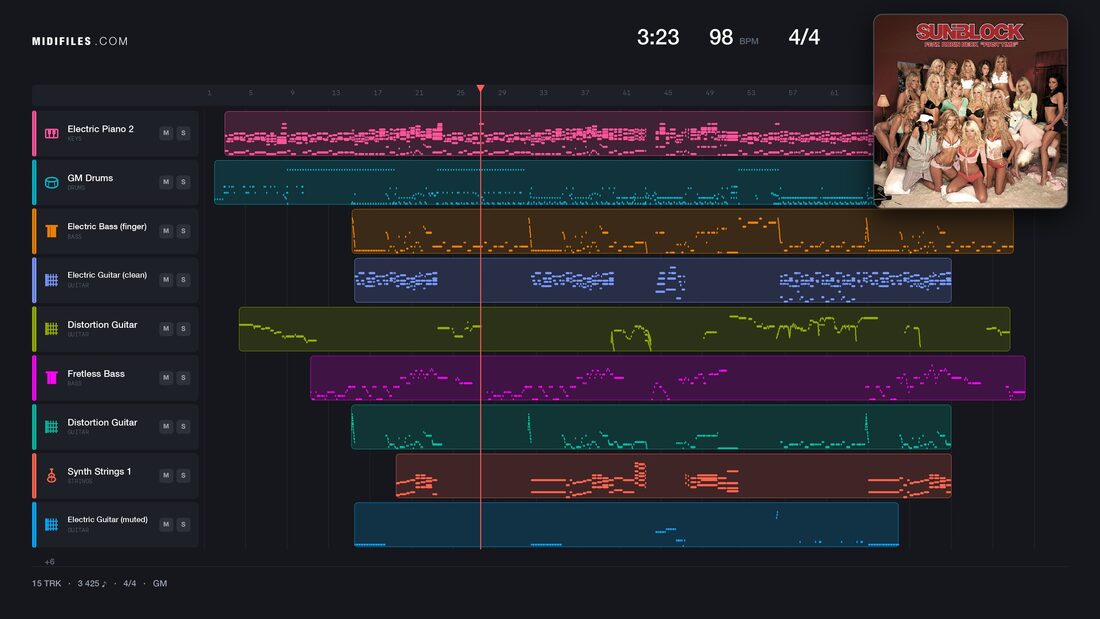1100x619 pixels.
Task: Mute the Electric Bass (finger) track
Action: pos(166,231)
